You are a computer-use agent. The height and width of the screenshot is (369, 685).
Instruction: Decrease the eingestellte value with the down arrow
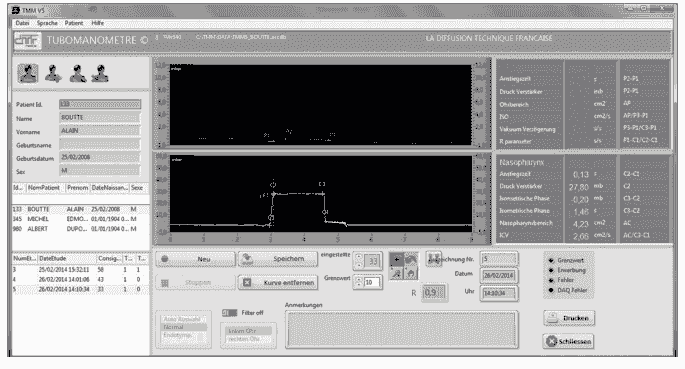359,265
